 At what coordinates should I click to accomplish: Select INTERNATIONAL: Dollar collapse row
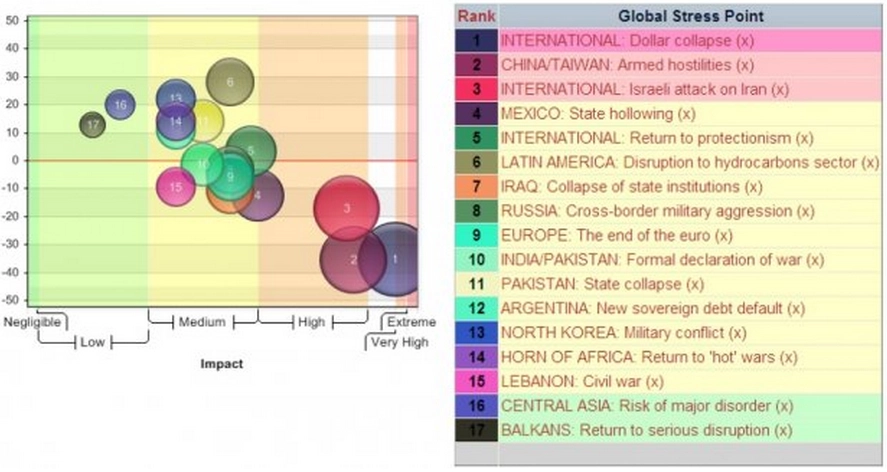click(x=690, y=41)
